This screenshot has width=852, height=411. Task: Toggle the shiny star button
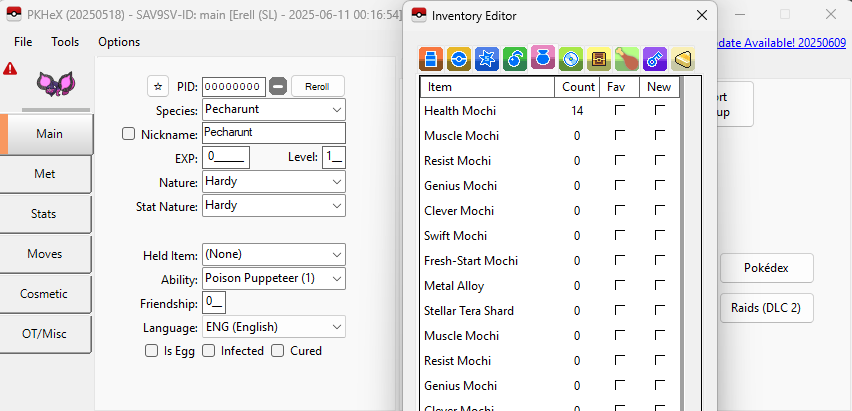(157, 86)
